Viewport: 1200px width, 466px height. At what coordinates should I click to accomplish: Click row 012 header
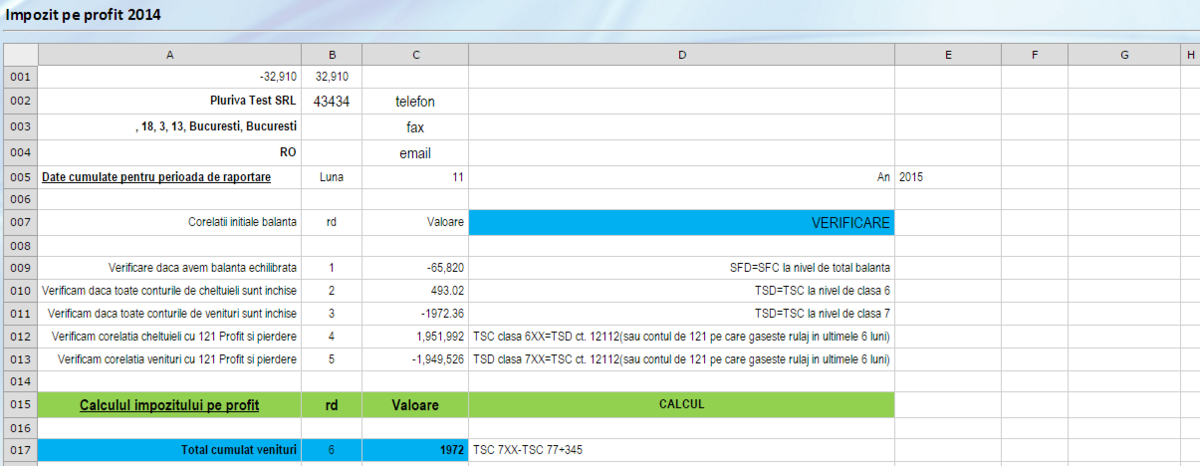coord(20,335)
